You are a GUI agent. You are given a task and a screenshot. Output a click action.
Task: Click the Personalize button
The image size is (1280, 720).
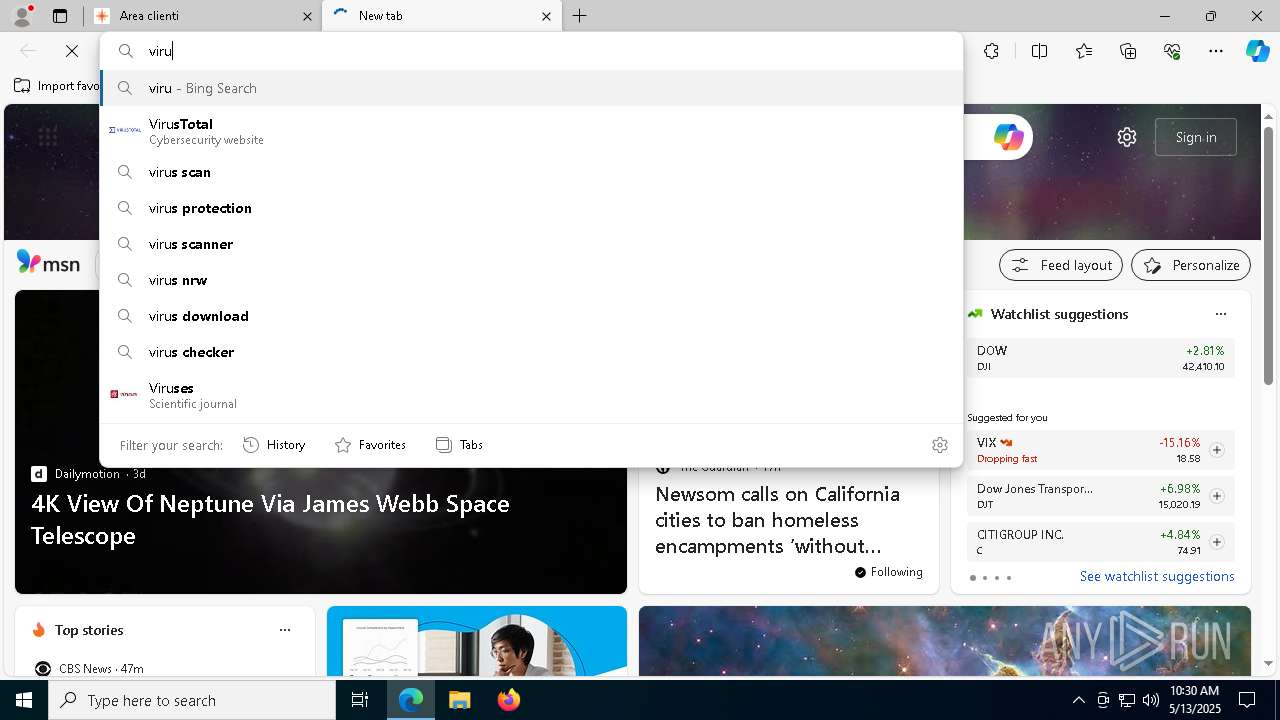(x=1191, y=265)
